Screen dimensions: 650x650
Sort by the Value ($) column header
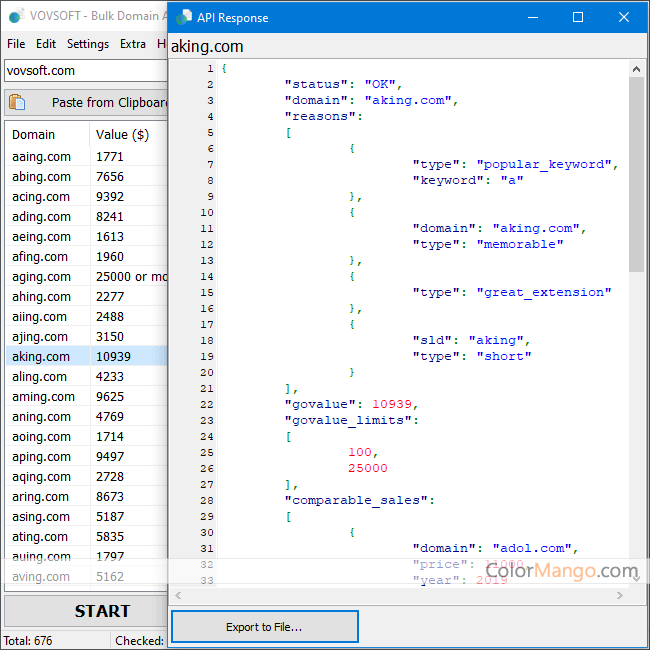click(122, 135)
